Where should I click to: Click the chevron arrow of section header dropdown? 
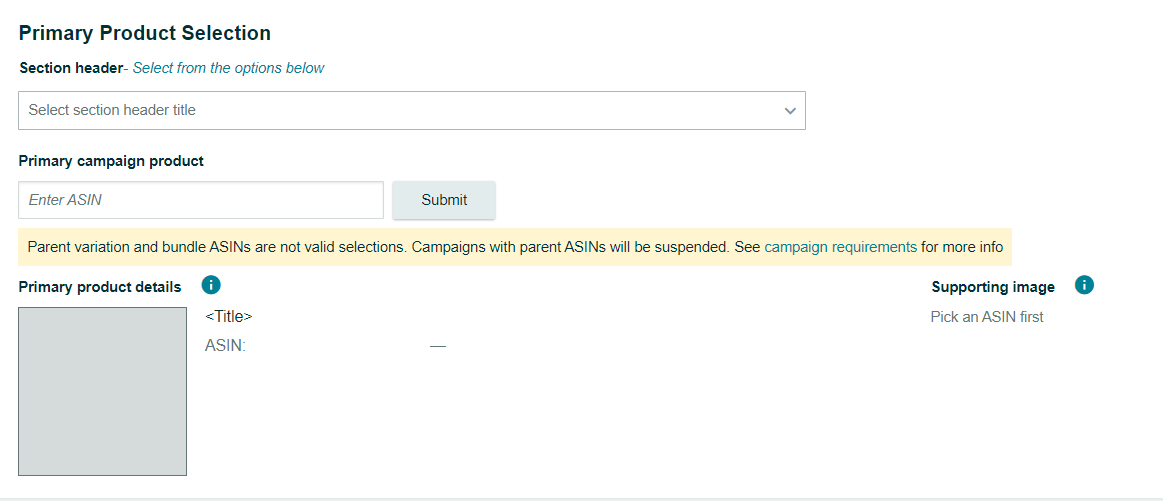tap(790, 111)
